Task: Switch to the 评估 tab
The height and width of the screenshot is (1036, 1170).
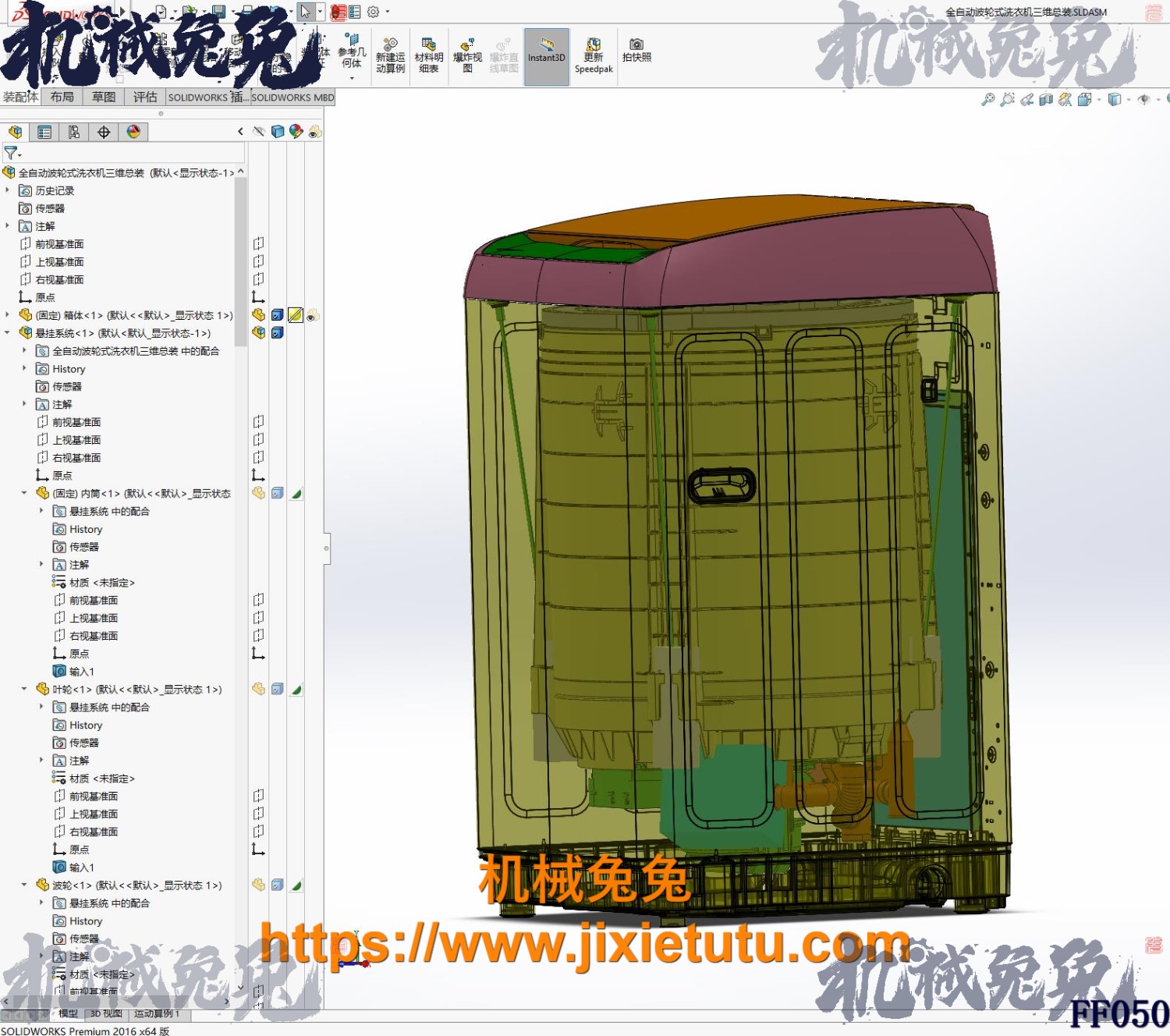Action: (x=144, y=97)
